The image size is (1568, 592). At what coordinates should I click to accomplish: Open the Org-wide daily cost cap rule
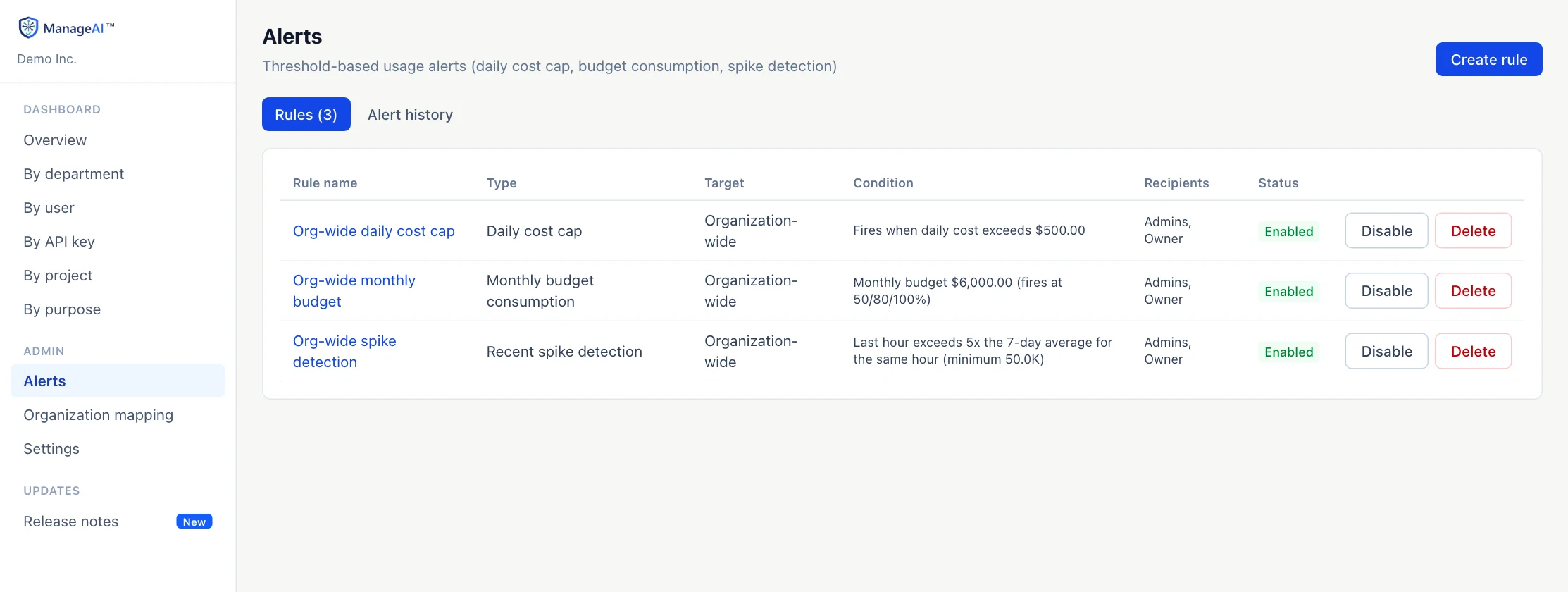tap(373, 231)
